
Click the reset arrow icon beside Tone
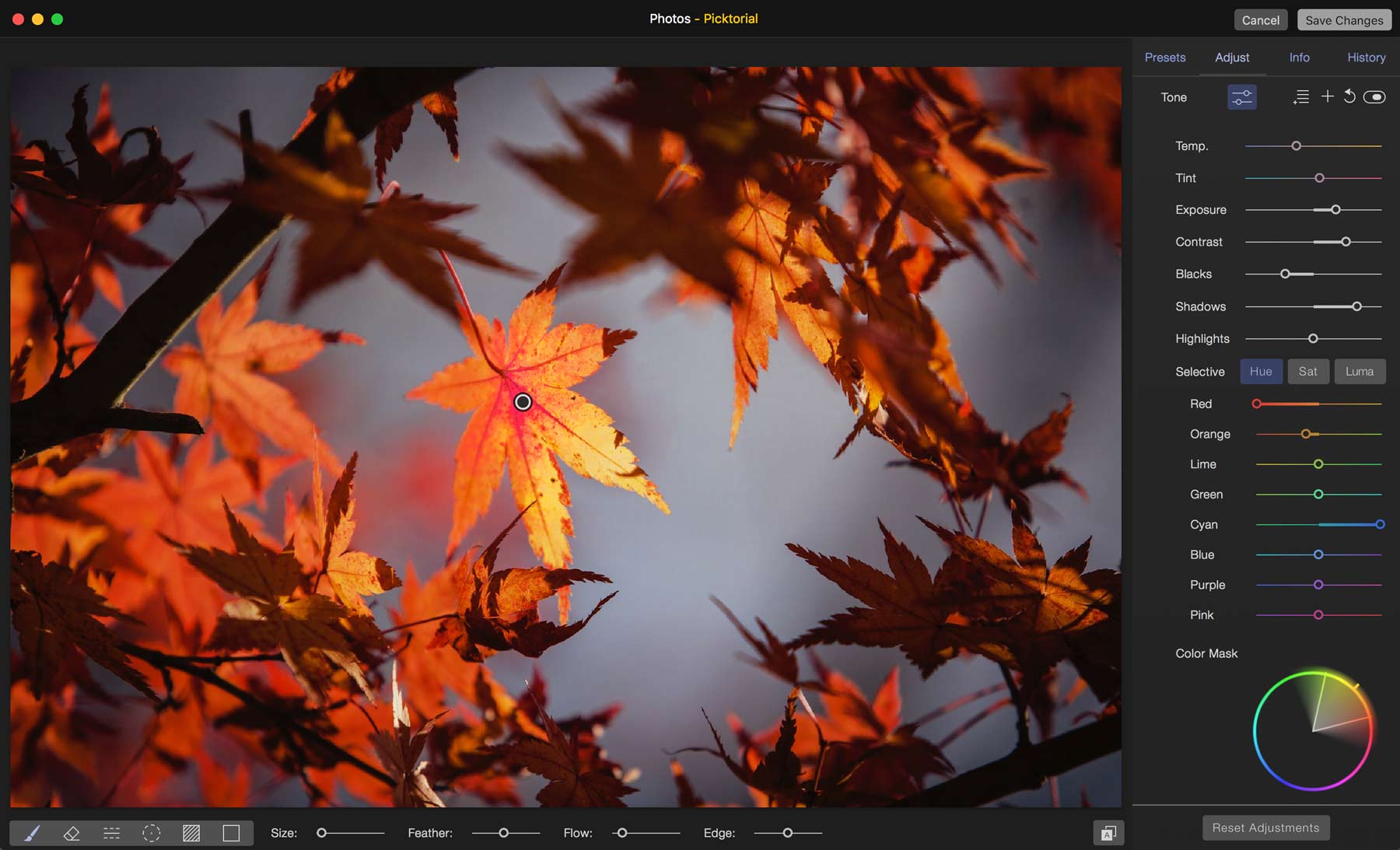click(1349, 96)
